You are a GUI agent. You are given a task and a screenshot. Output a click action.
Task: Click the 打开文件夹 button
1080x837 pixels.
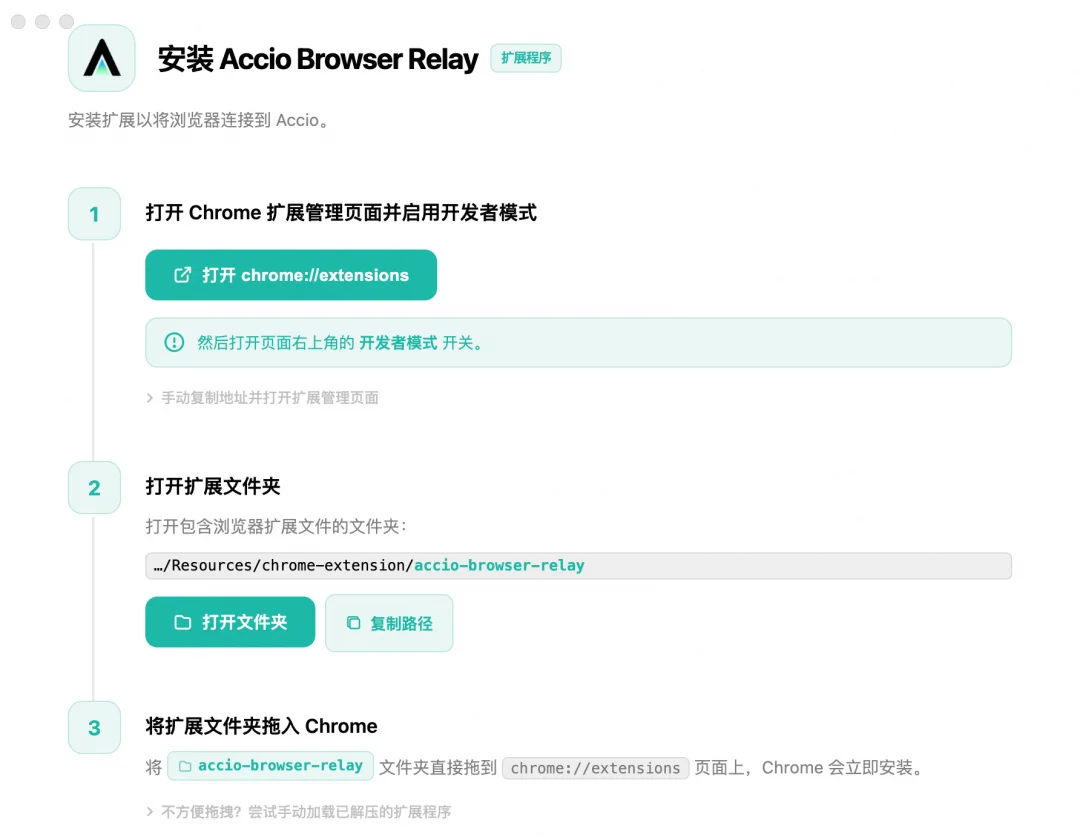coord(230,622)
